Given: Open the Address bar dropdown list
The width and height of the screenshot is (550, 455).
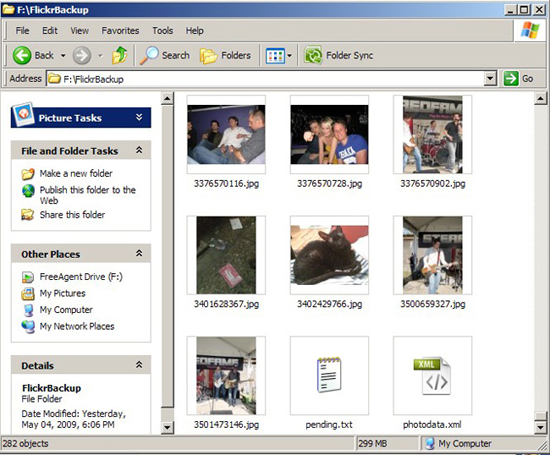Looking at the screenshot, I should point(490,79).
